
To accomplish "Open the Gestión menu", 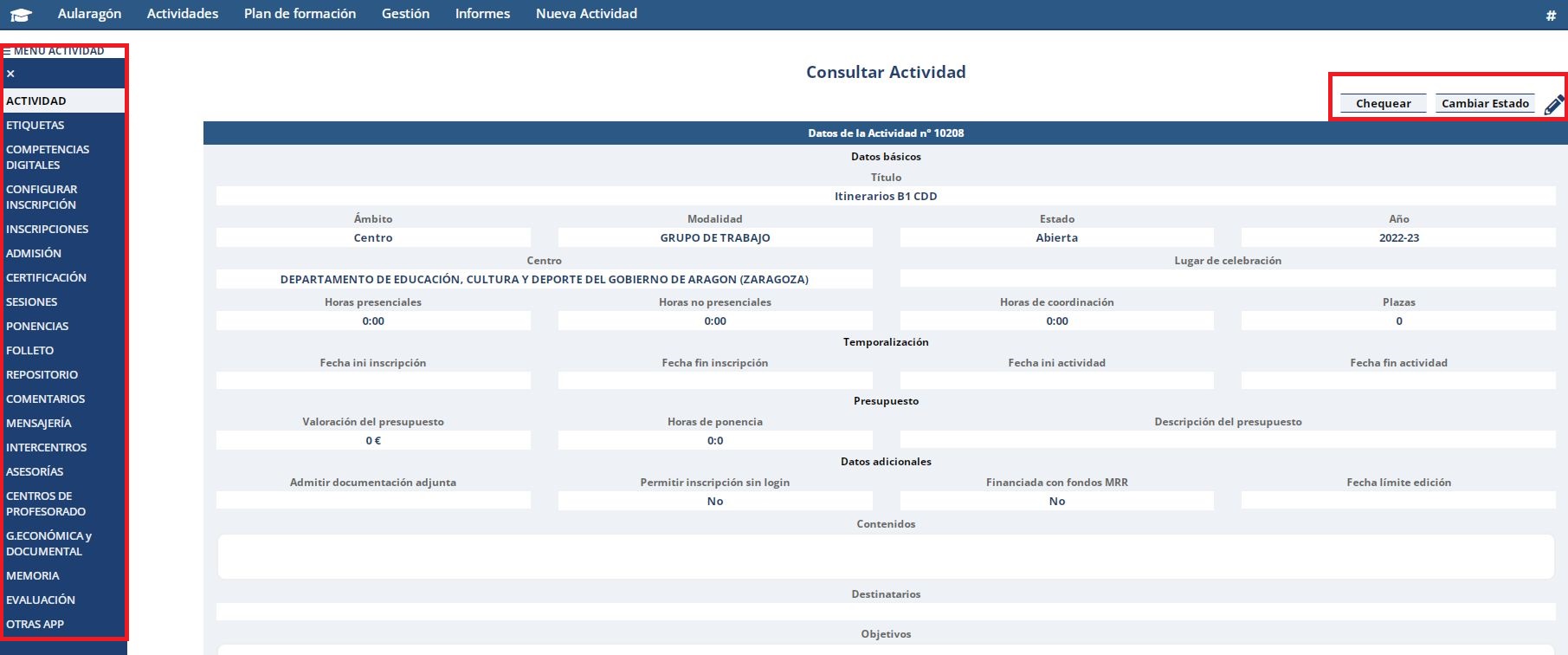I will (405, 14).
